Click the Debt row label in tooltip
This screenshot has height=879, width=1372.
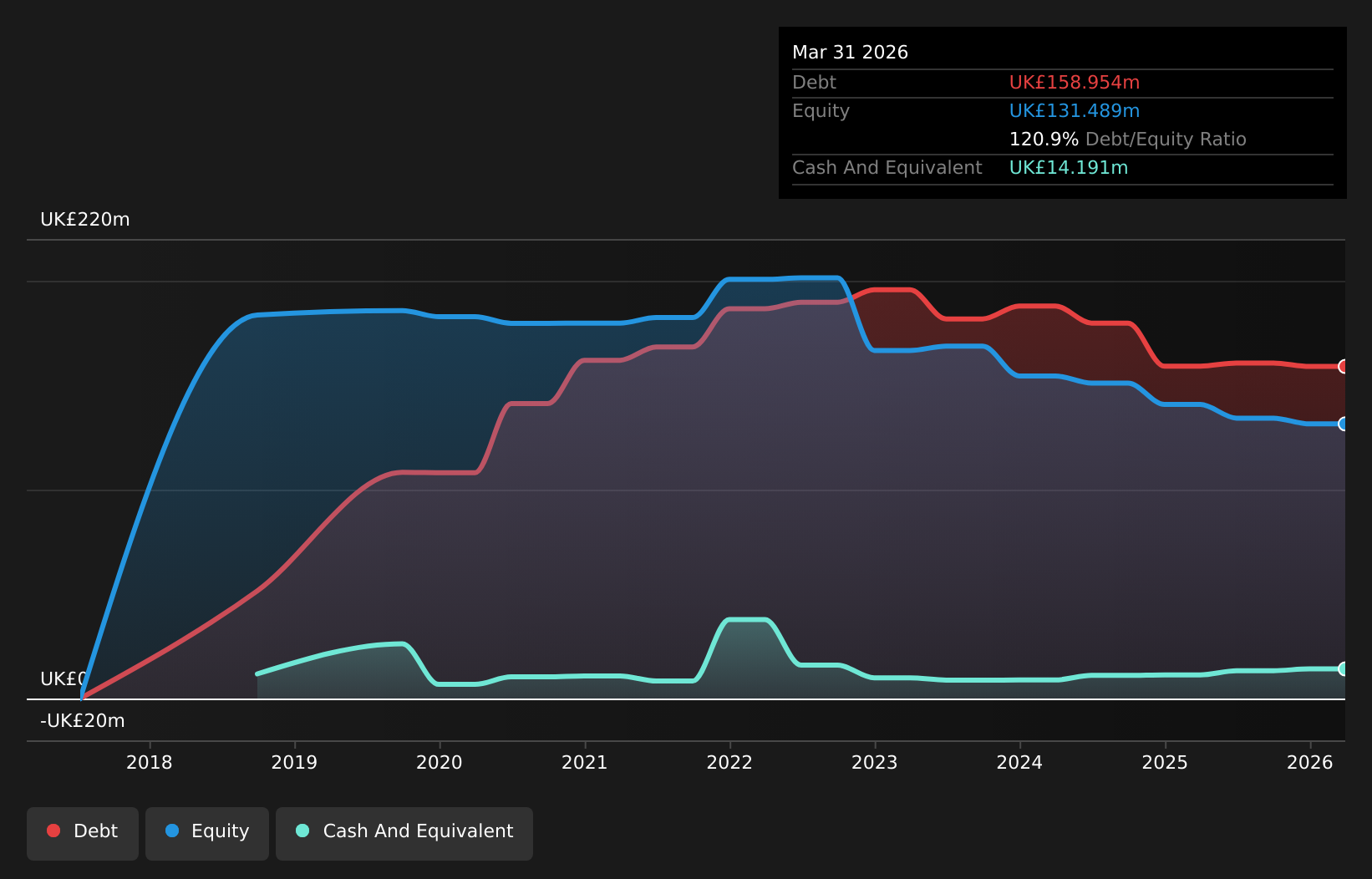(x=814, y=83)
